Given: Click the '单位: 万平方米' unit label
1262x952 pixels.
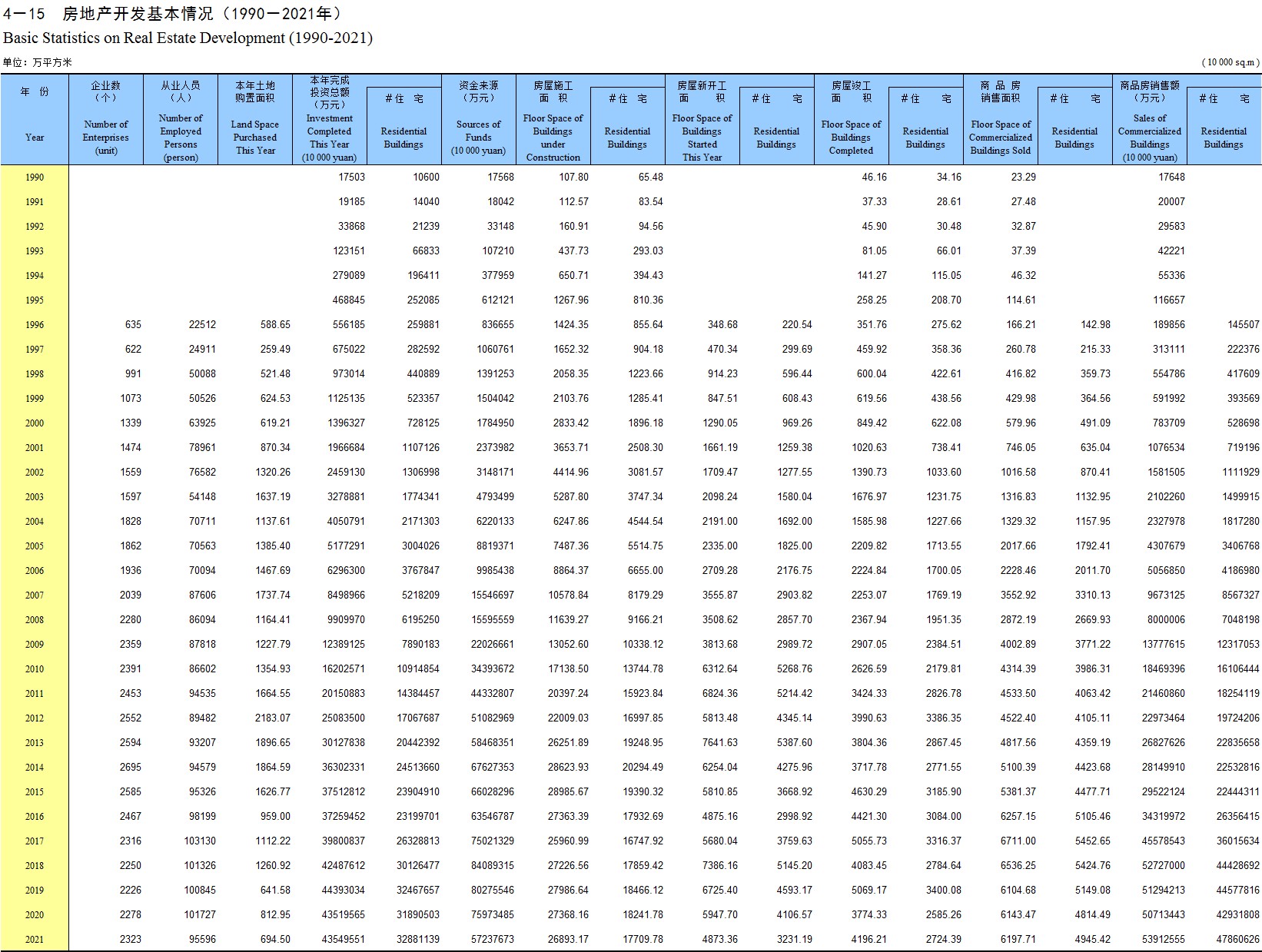Looking at the screenshot, I should pyautogui.click(x=37, y=62).
